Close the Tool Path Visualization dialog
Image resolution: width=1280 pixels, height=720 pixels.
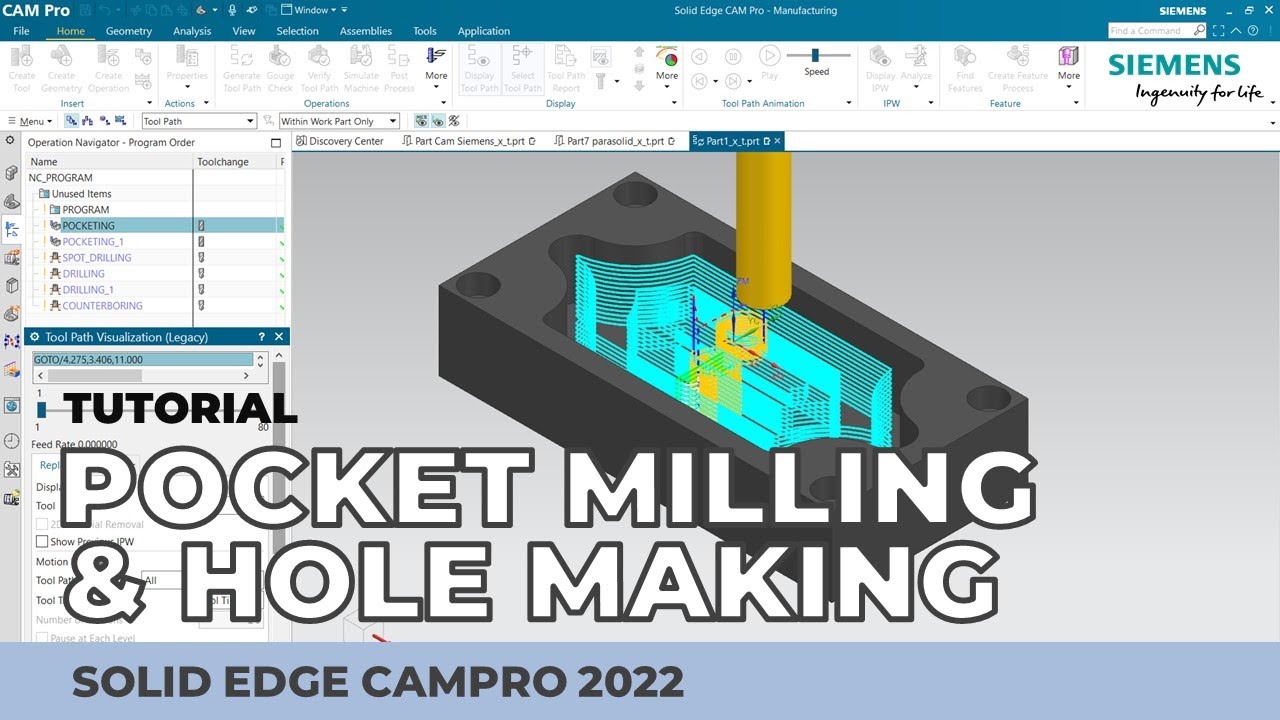[x=279, y=337]
